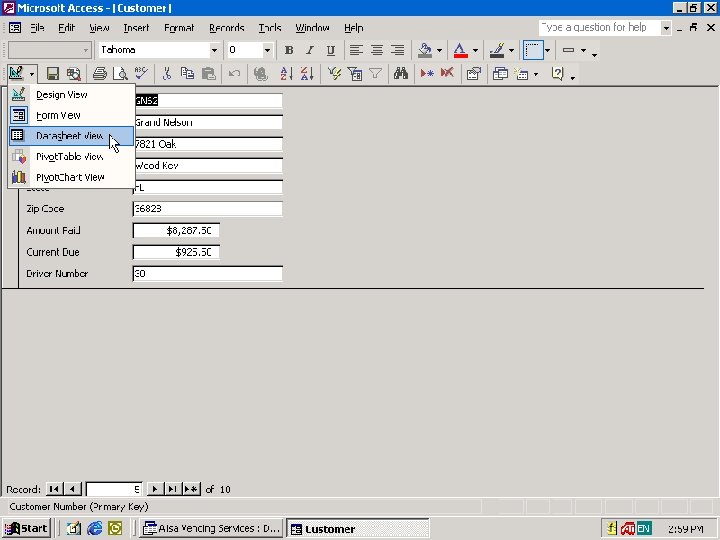
Task: Click the Database Window icon
Action: click(x=500, y=73)
